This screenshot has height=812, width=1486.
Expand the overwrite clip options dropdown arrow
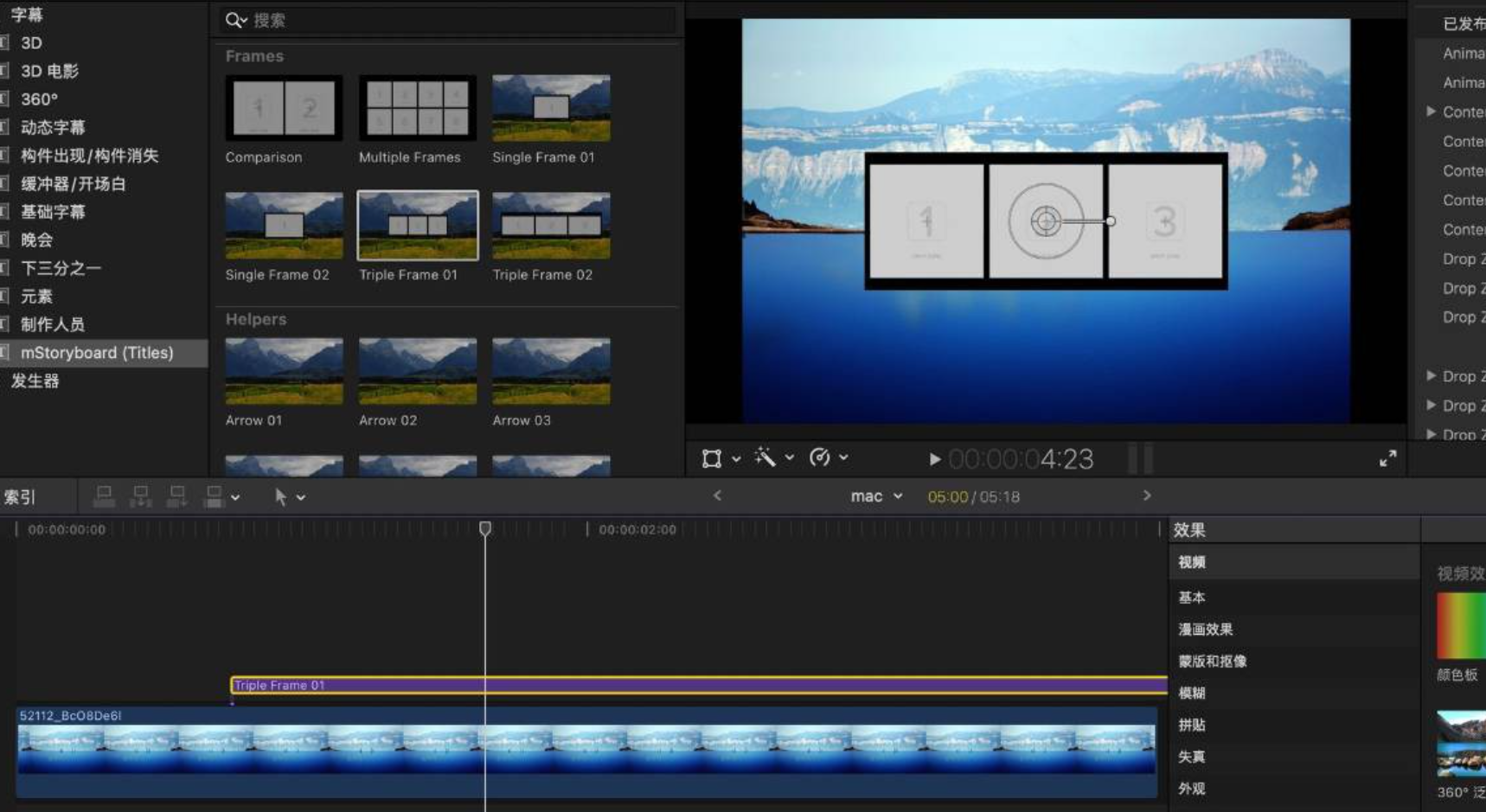235,498
